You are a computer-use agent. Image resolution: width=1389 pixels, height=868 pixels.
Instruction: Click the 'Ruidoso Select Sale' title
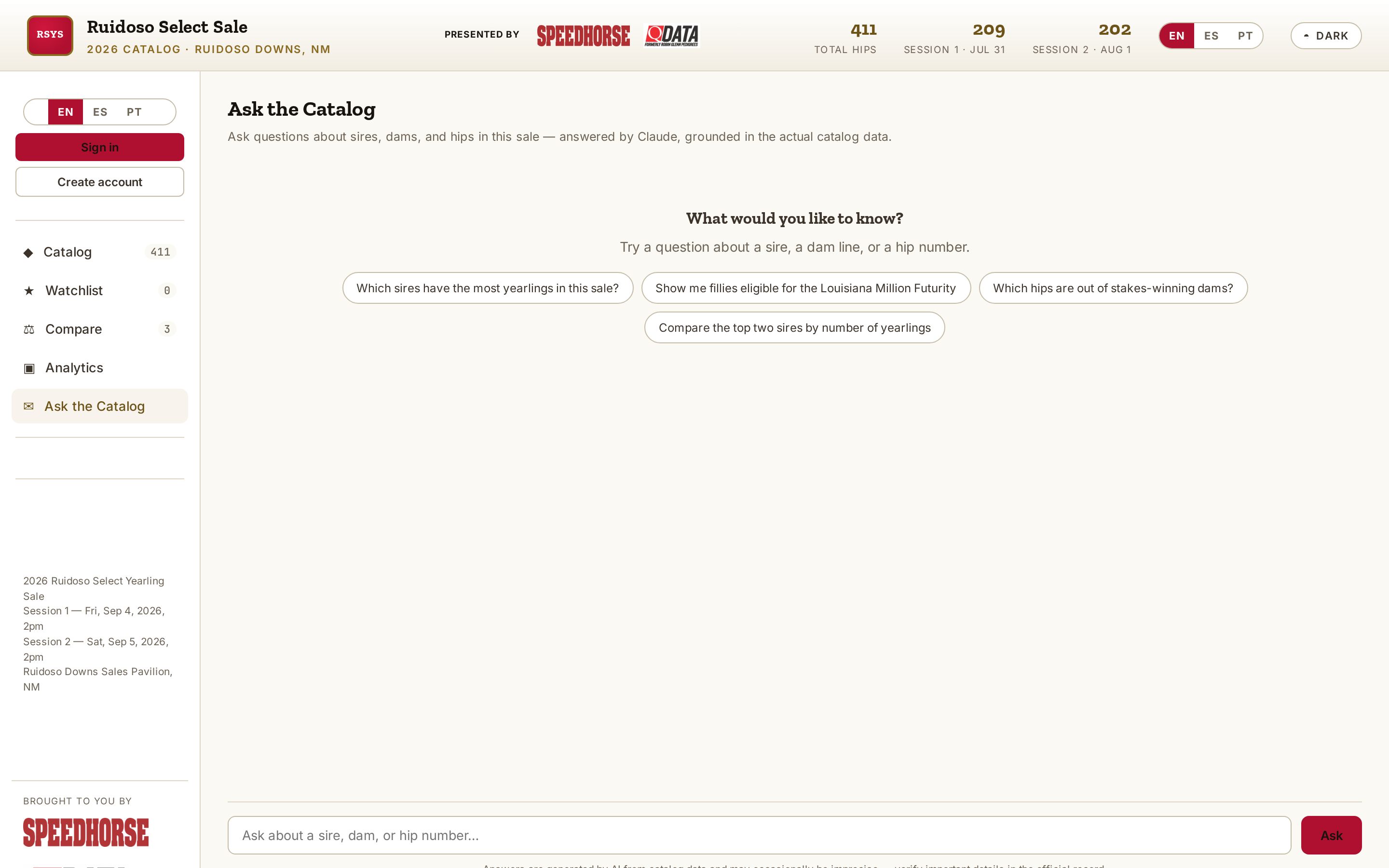coord(167,27)
